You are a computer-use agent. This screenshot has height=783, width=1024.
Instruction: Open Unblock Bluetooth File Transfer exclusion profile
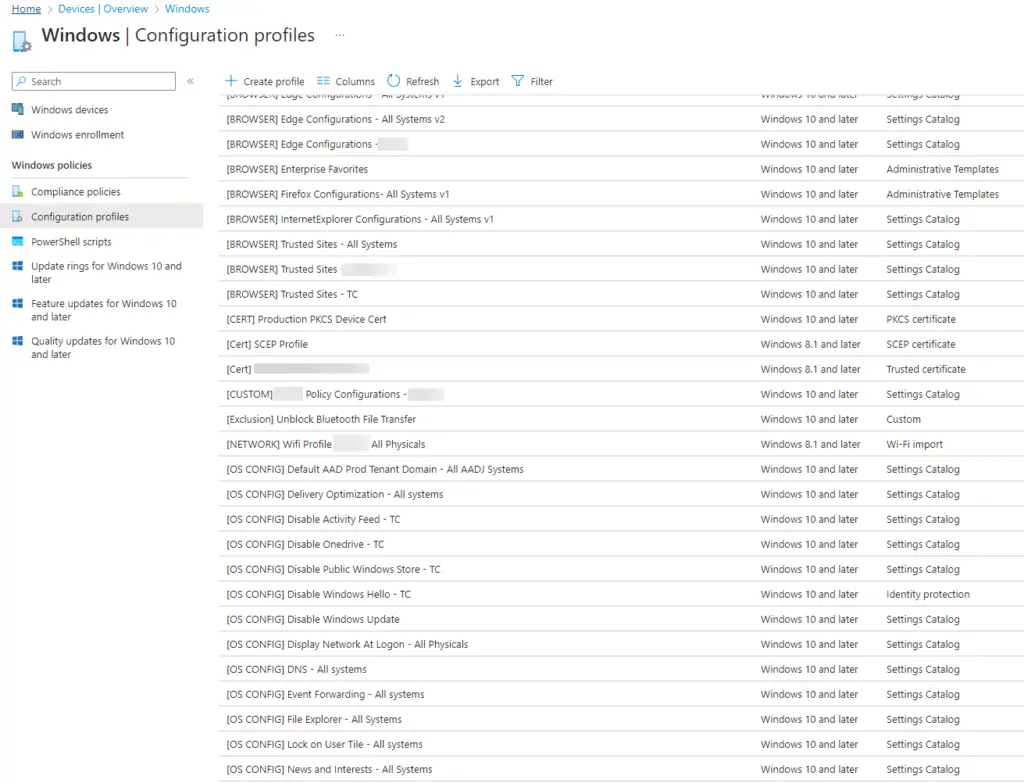click(x=321, y=419)
